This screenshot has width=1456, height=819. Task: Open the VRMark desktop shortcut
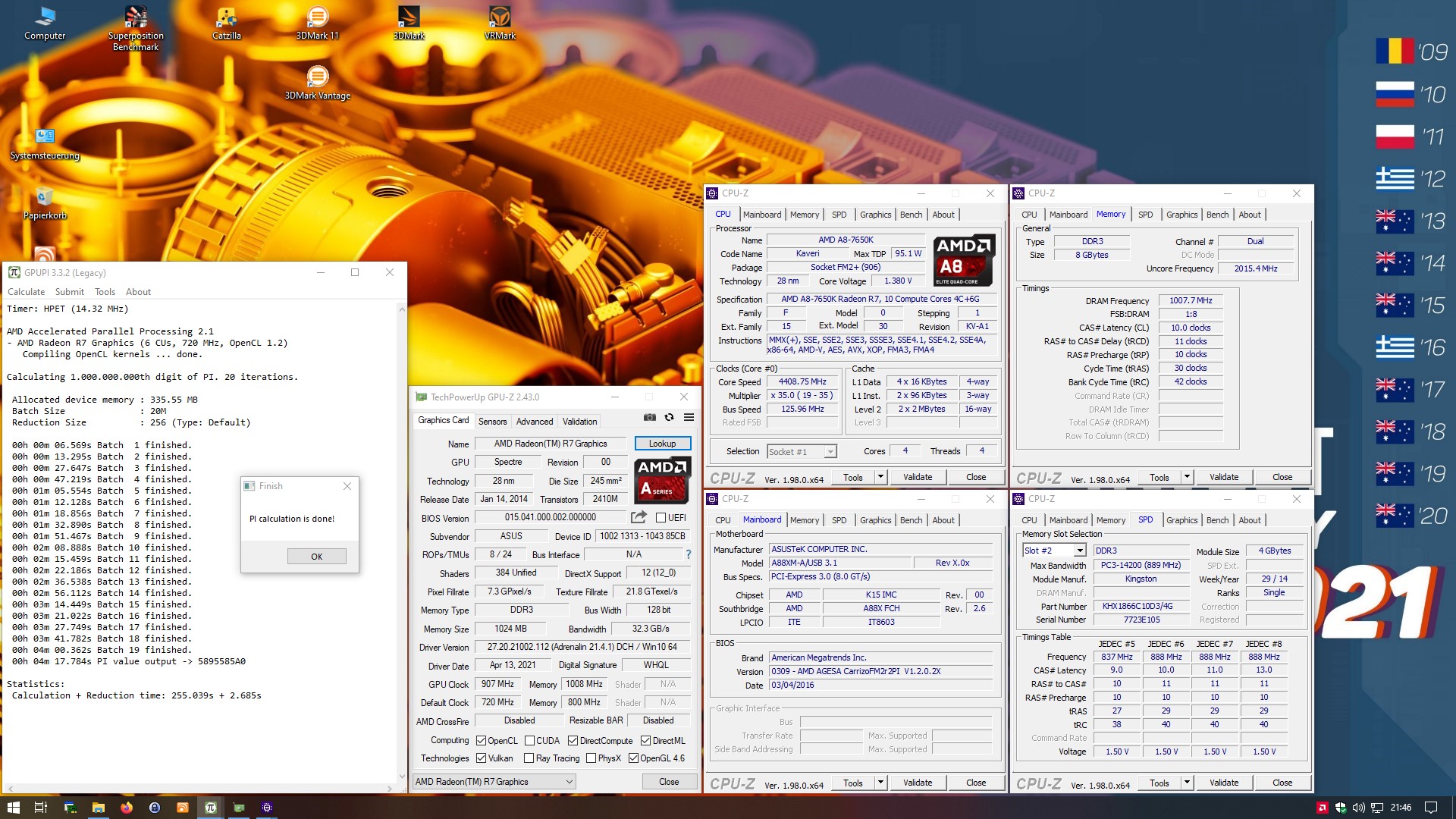(500, 24)
